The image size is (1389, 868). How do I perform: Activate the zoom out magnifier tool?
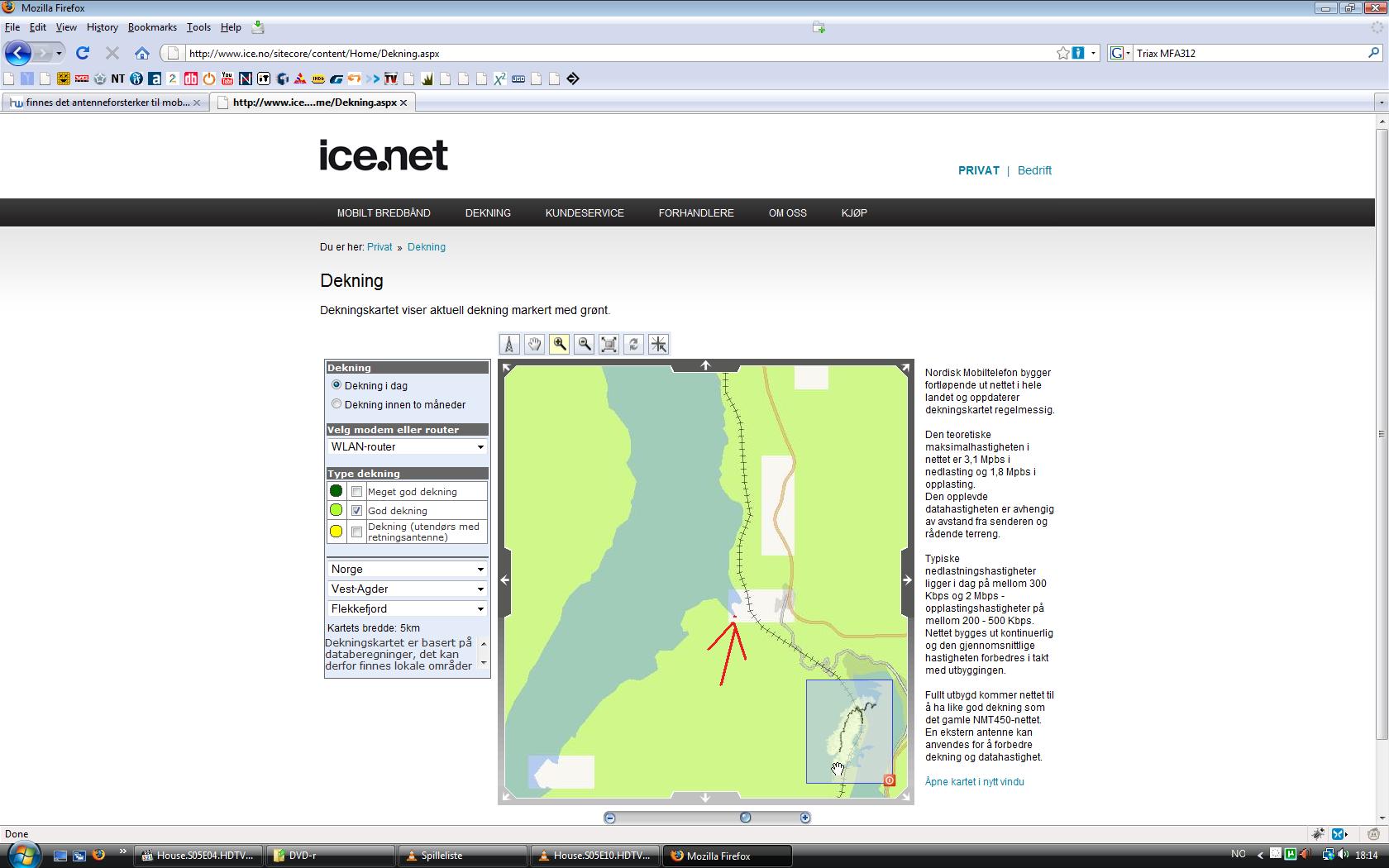(584, 345)
